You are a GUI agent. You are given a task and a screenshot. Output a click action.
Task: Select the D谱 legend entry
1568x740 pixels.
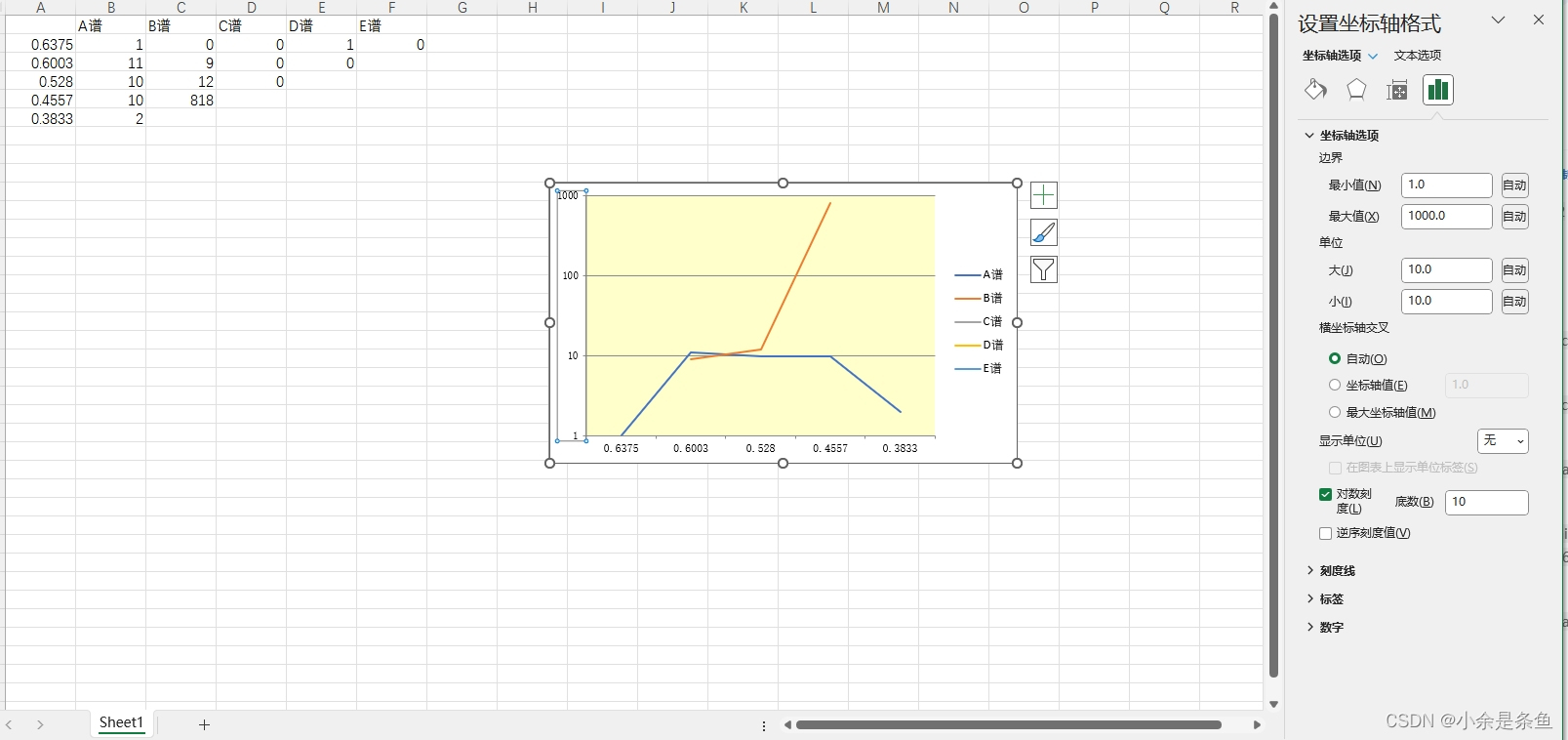(980, 346)
